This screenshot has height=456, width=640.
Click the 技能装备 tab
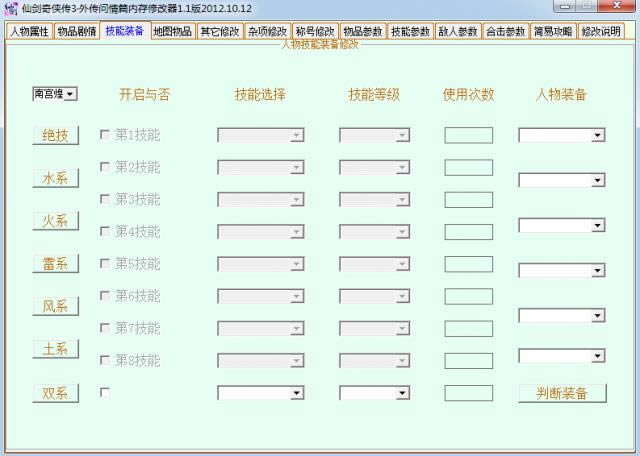(125, 31)
